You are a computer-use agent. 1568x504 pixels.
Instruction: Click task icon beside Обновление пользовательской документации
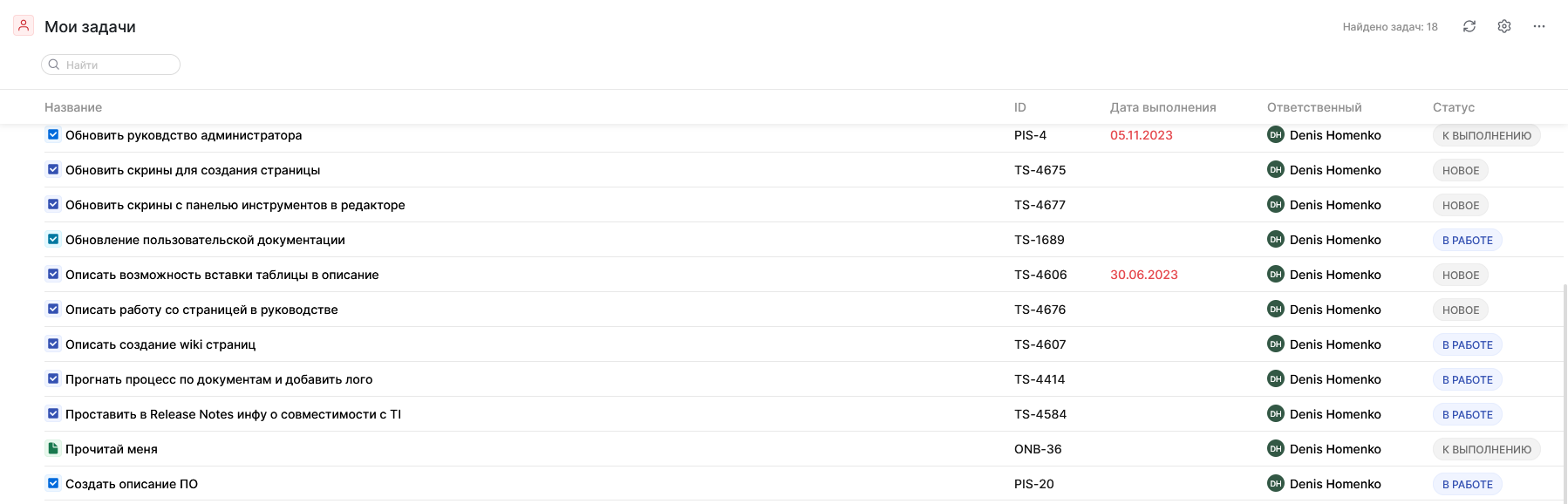click(53, 240)
